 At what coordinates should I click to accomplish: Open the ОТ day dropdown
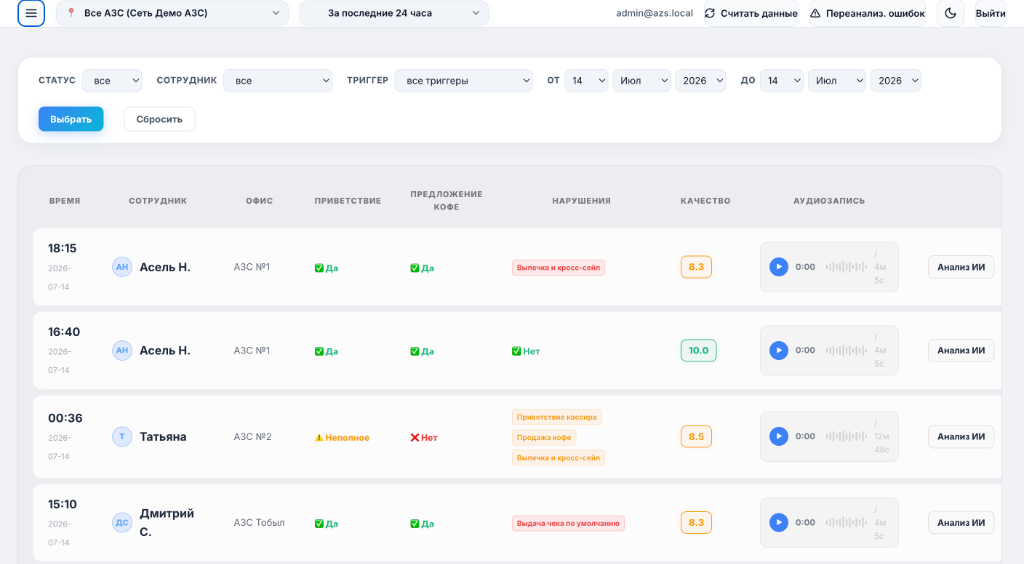point(586,80)
